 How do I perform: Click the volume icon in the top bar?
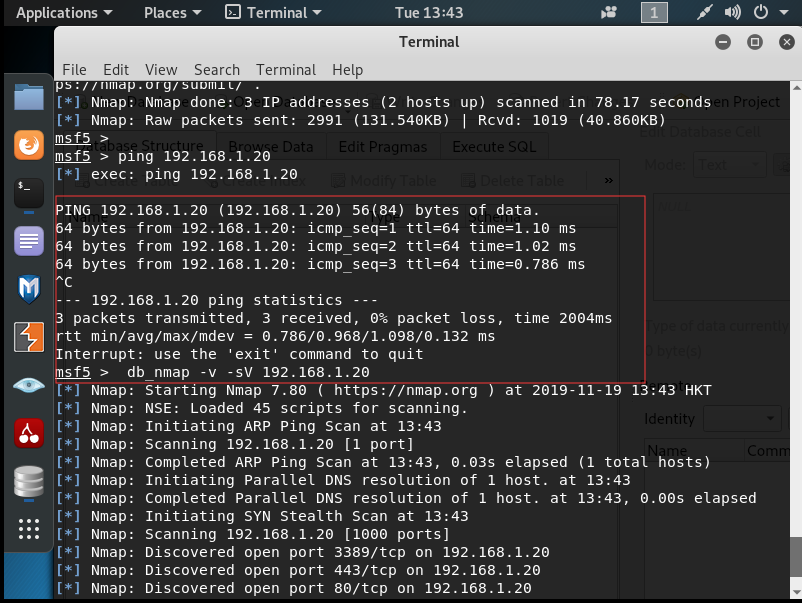733,13
